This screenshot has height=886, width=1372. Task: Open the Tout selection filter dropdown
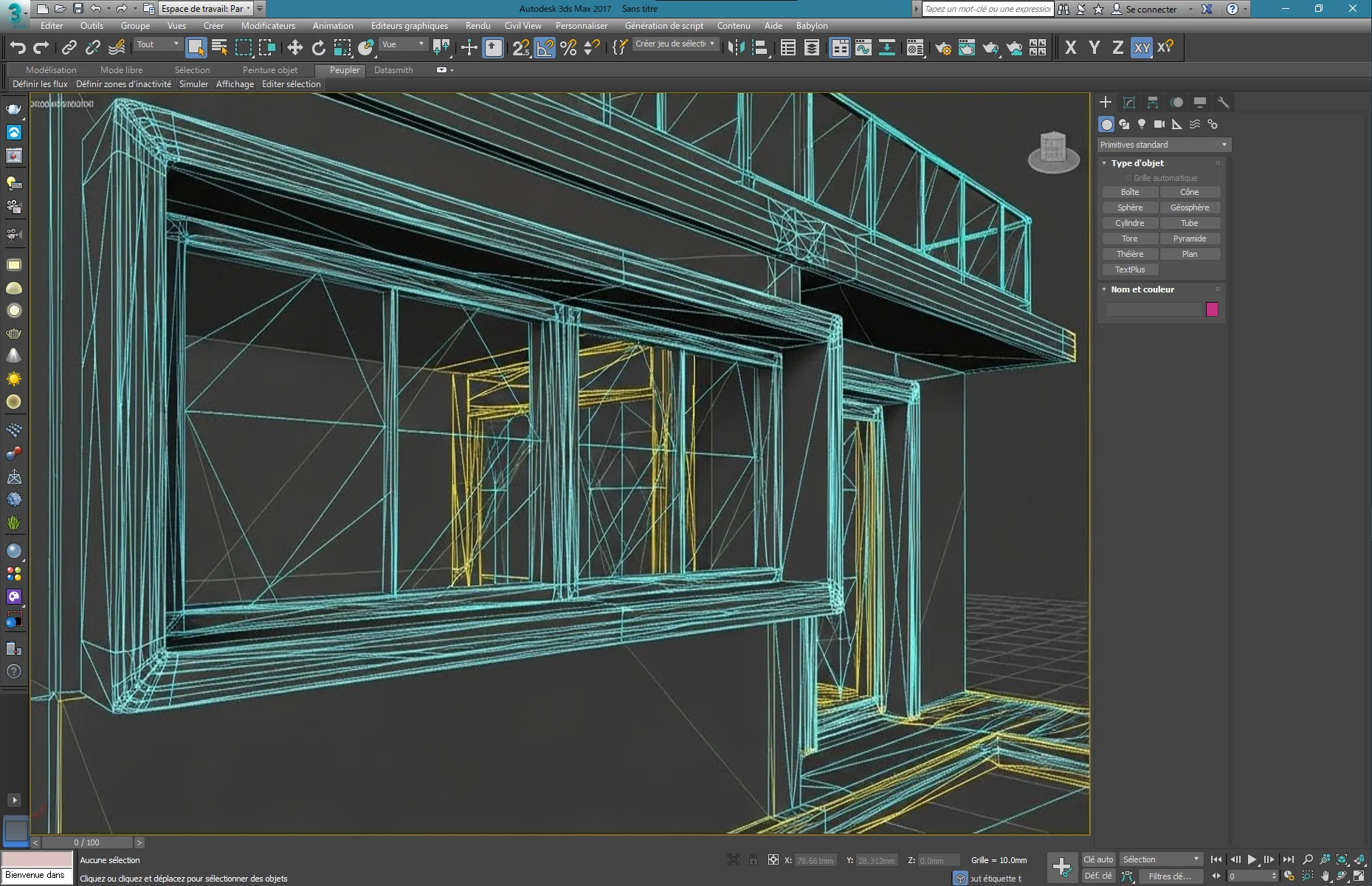point(158,44)
